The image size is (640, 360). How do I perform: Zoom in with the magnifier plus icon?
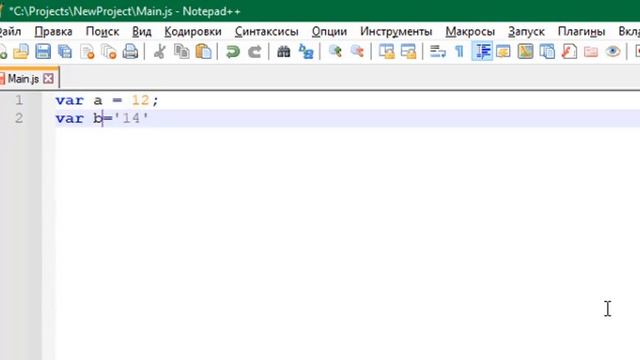point(335,51)
